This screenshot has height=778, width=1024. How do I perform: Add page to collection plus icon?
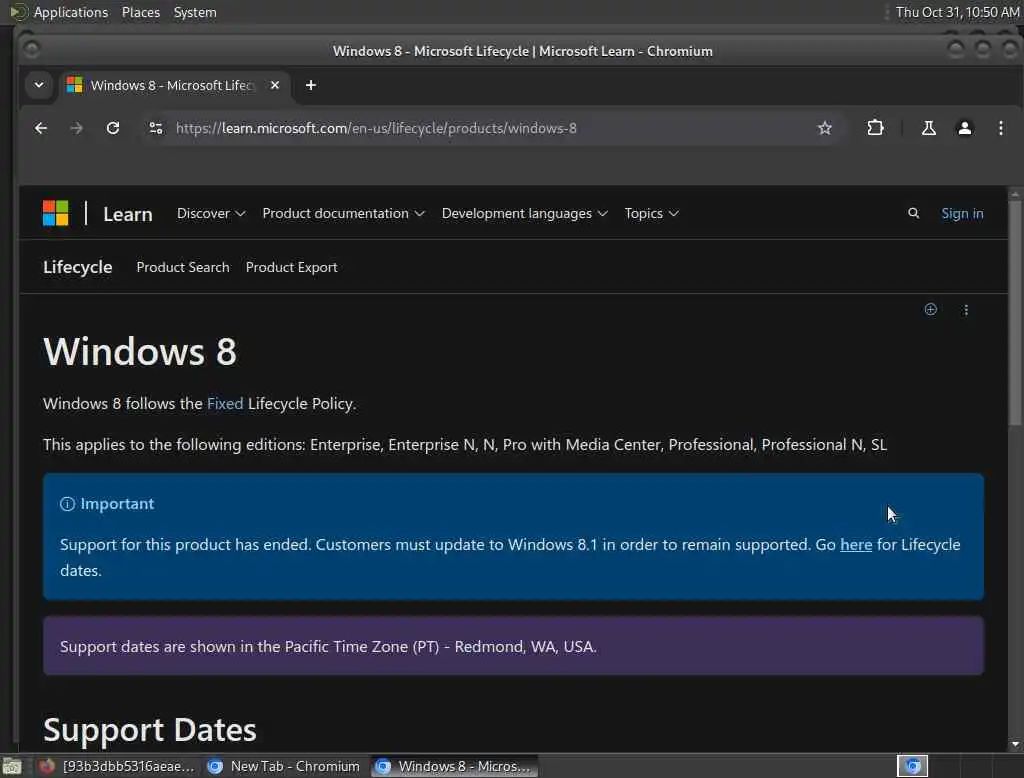(x=931, y=310)
